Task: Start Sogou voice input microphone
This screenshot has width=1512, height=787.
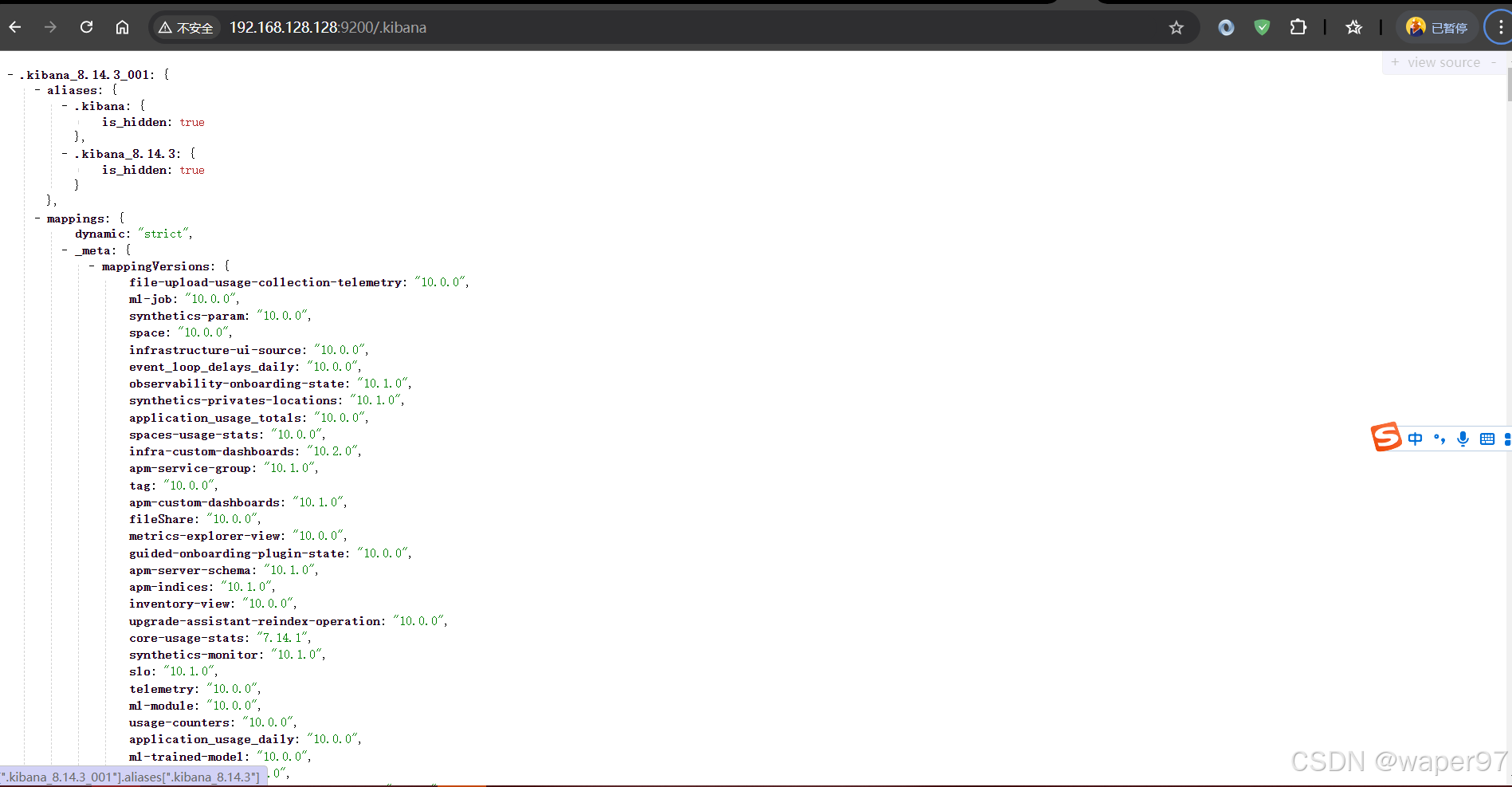Action: (x=1463, y=439)
